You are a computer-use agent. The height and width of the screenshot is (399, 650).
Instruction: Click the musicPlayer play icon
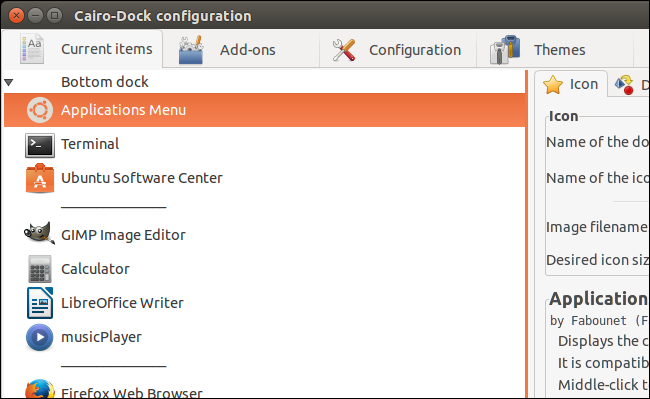39,337
